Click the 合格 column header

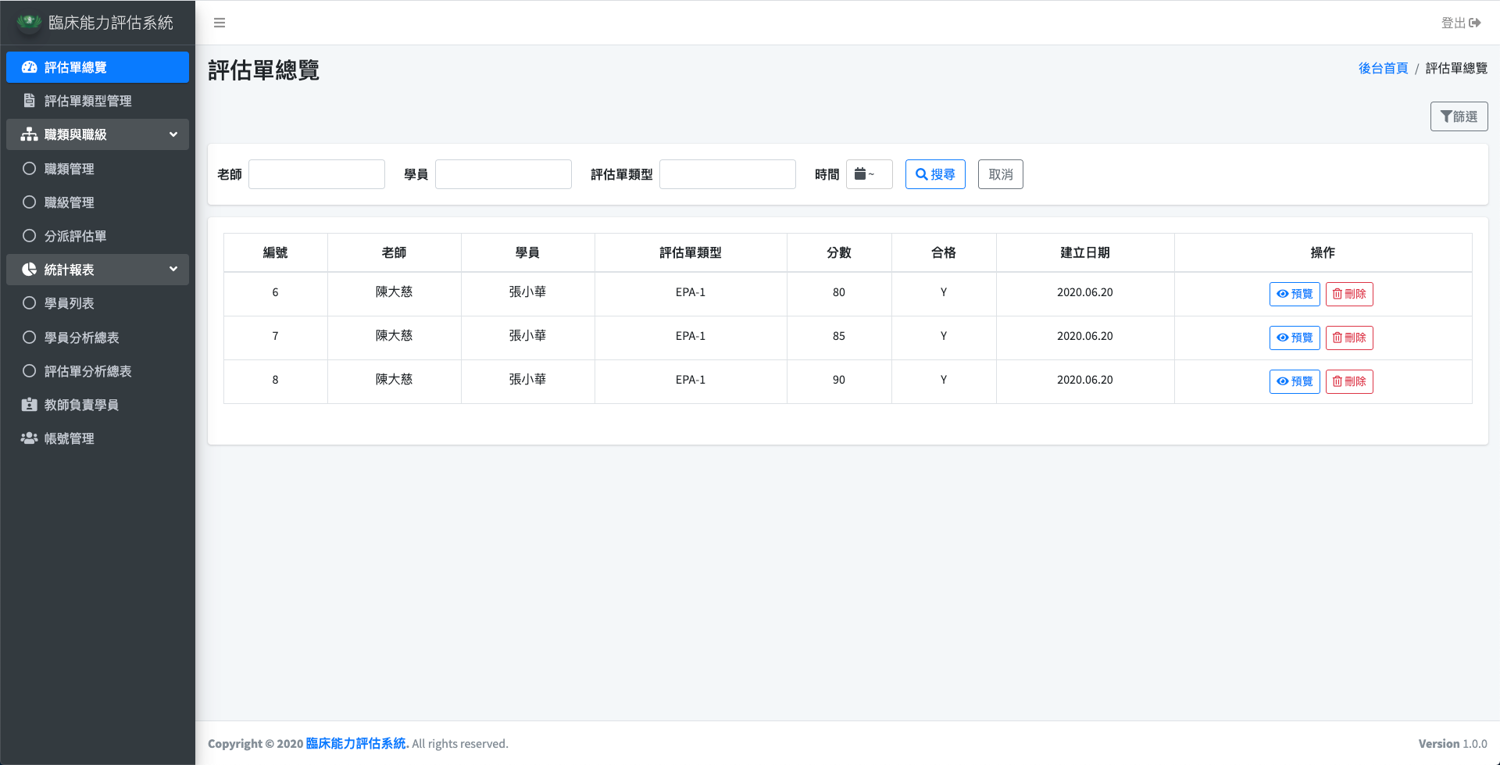943,253
